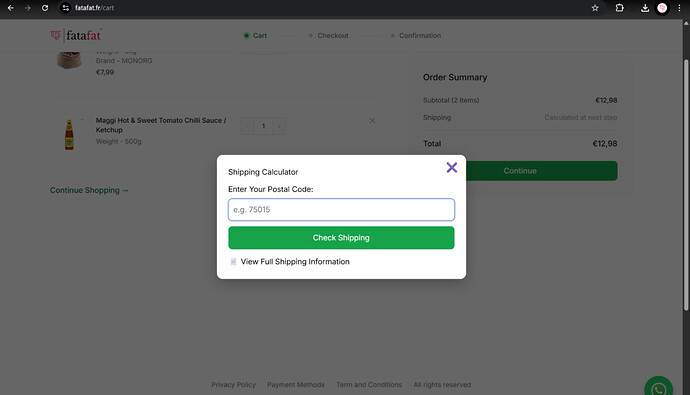This screenshot has width=690, height=395.
Task: Increase Maggi sauce quantity with plus
Action: click(279, 126)
